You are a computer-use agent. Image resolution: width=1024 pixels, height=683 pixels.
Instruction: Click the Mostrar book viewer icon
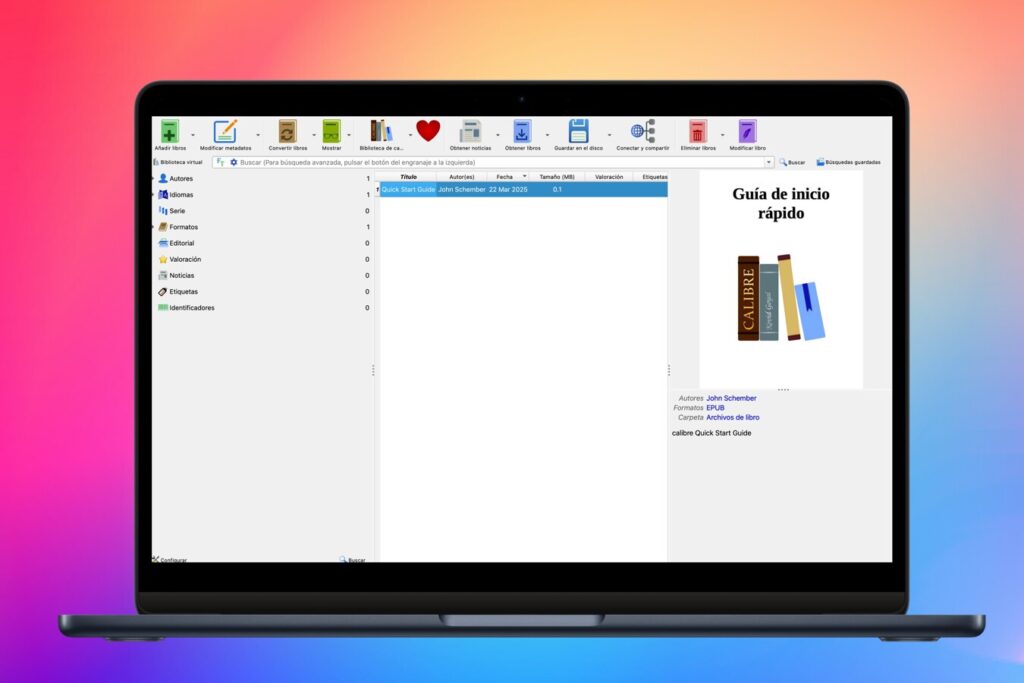pyautogui.click(x=330, y=128)
